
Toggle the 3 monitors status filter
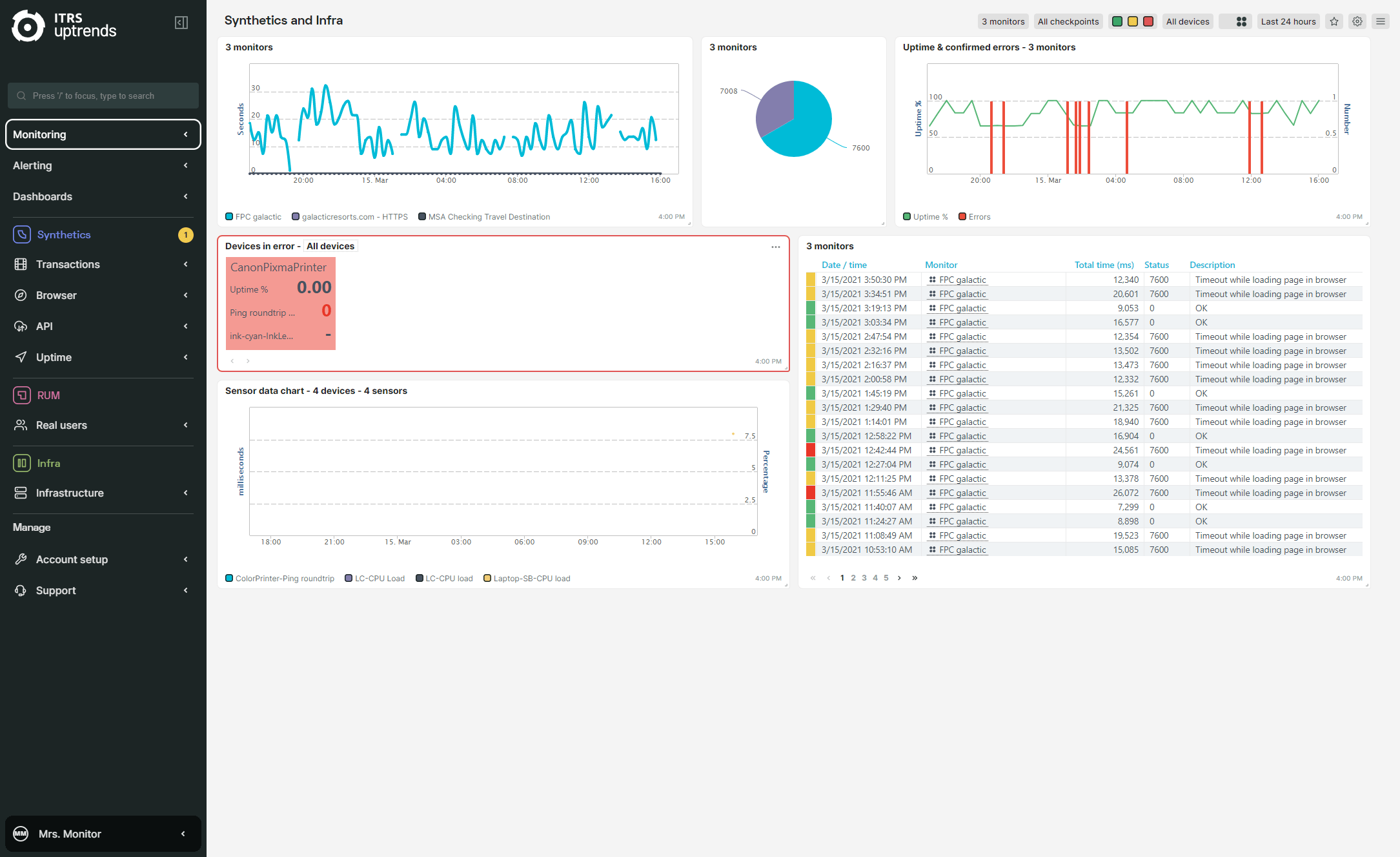click(1000, 20)
